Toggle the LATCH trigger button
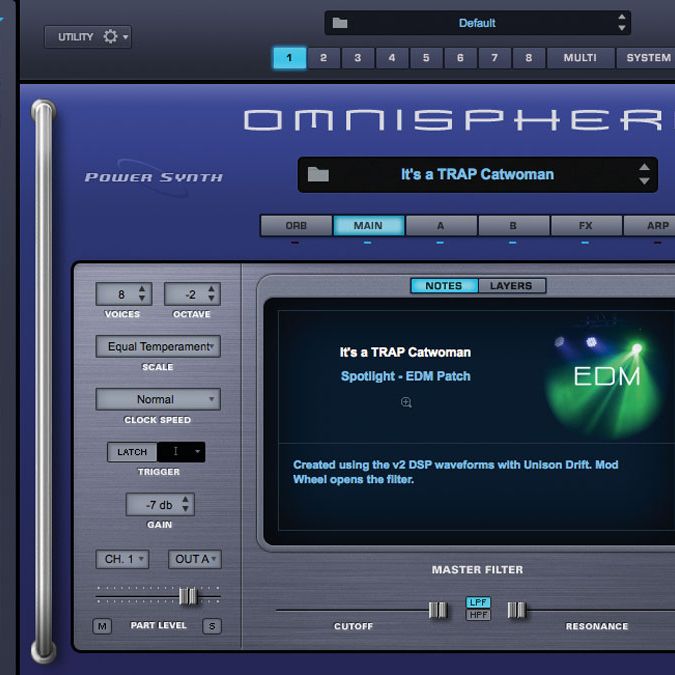Viewport: 675px width, 675px height. pyautogui.click(x=132, y=452)
